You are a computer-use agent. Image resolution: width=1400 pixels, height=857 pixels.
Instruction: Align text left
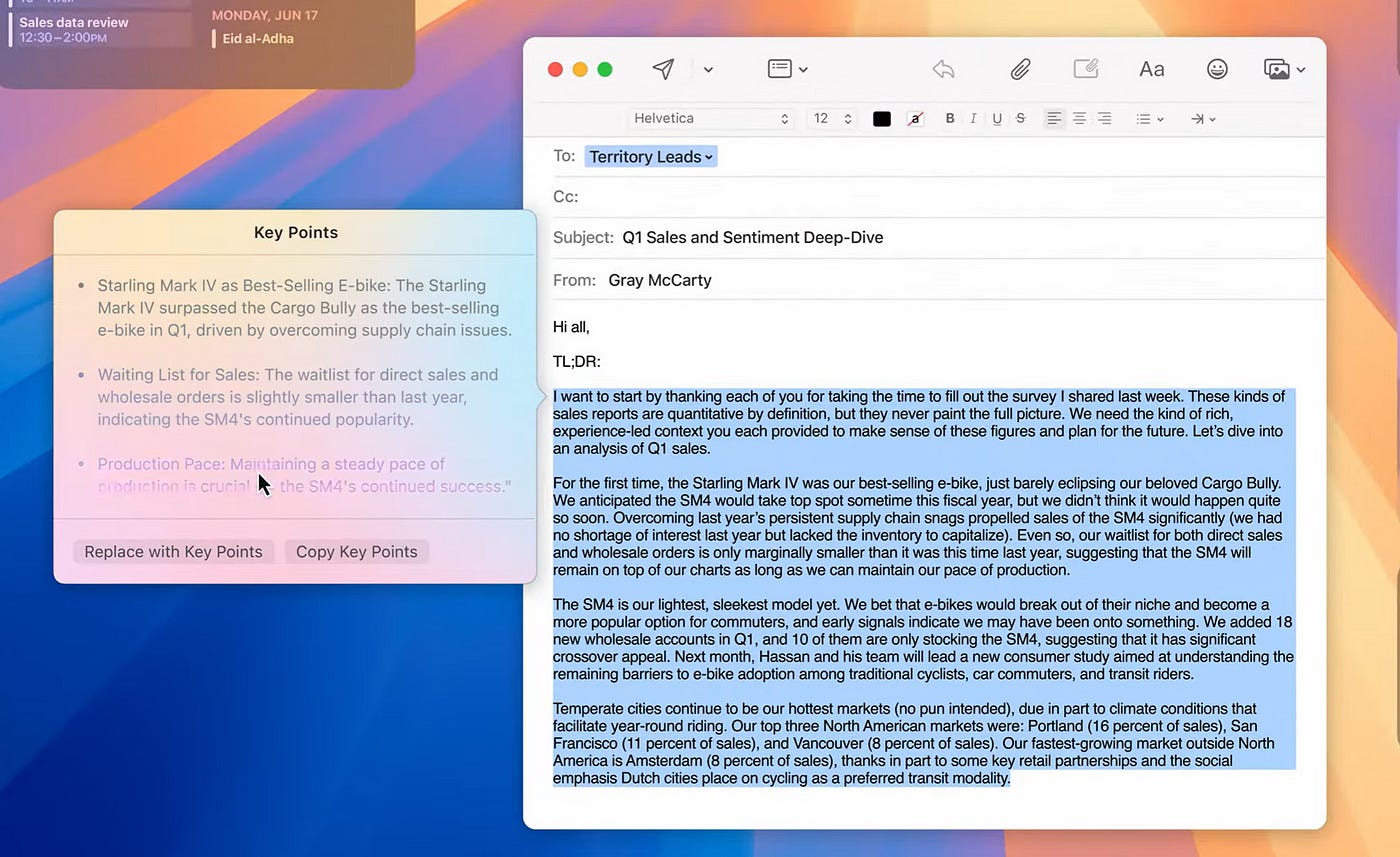(1054, 118)
